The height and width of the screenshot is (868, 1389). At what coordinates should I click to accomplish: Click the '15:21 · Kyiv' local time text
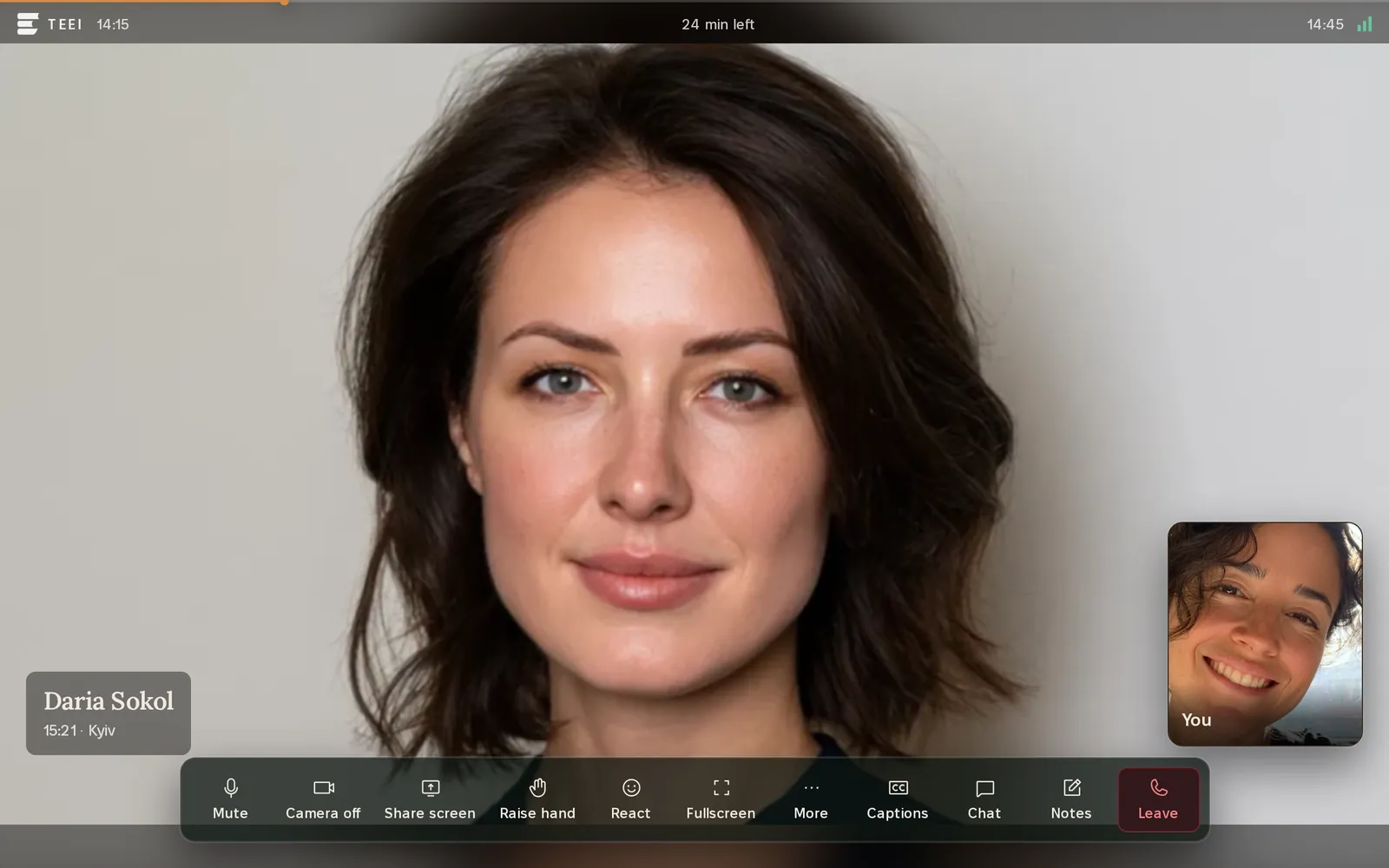(x=79, y=731)
